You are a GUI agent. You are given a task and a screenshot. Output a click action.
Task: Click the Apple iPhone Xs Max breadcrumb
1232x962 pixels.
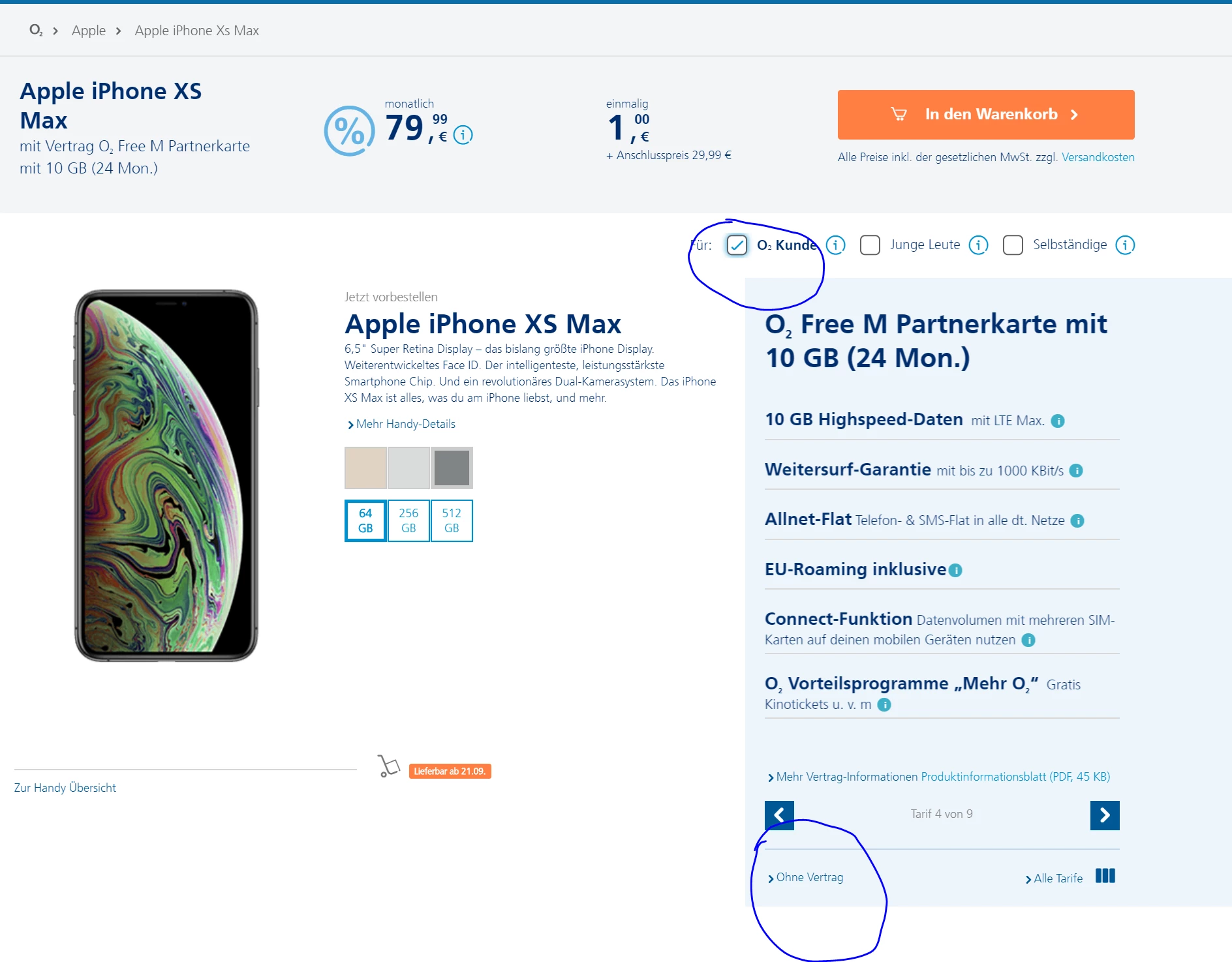tap(197, 31)
